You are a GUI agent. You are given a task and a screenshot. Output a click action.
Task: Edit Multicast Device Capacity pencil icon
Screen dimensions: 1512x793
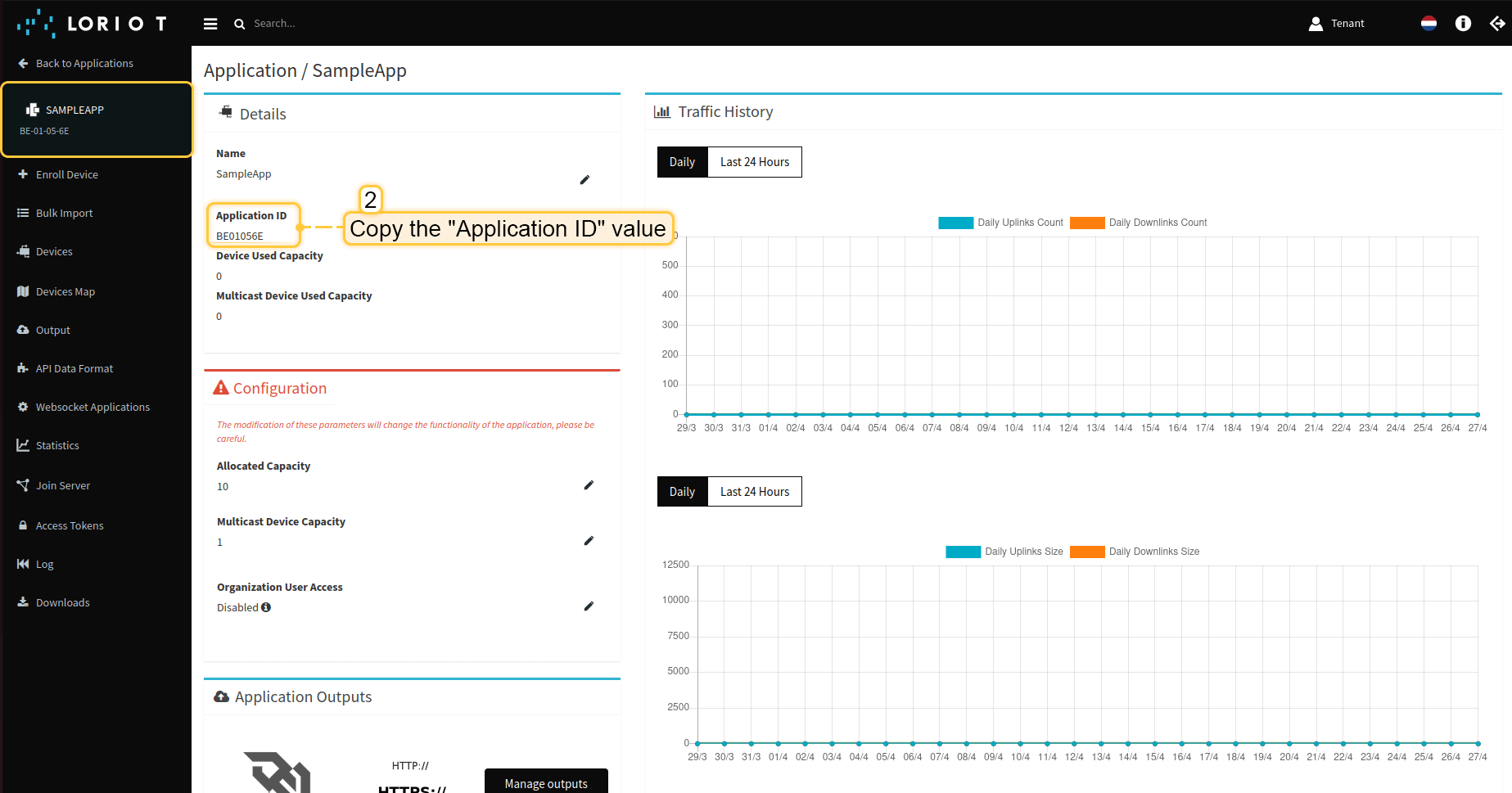[x=588, y=541]
